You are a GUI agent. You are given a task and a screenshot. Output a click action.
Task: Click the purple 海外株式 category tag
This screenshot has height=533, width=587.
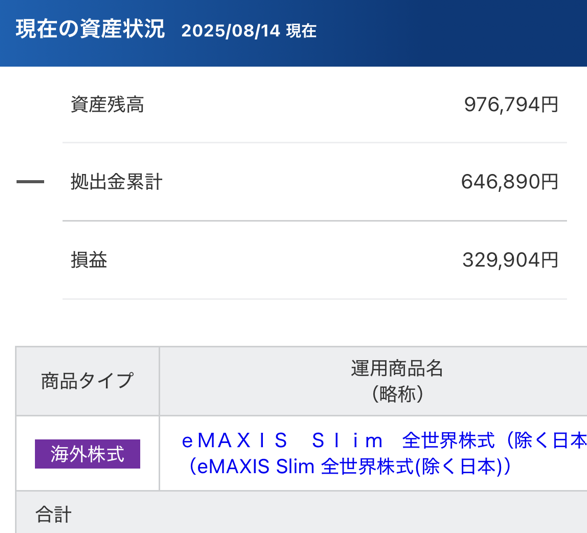(x=87, y=454)
